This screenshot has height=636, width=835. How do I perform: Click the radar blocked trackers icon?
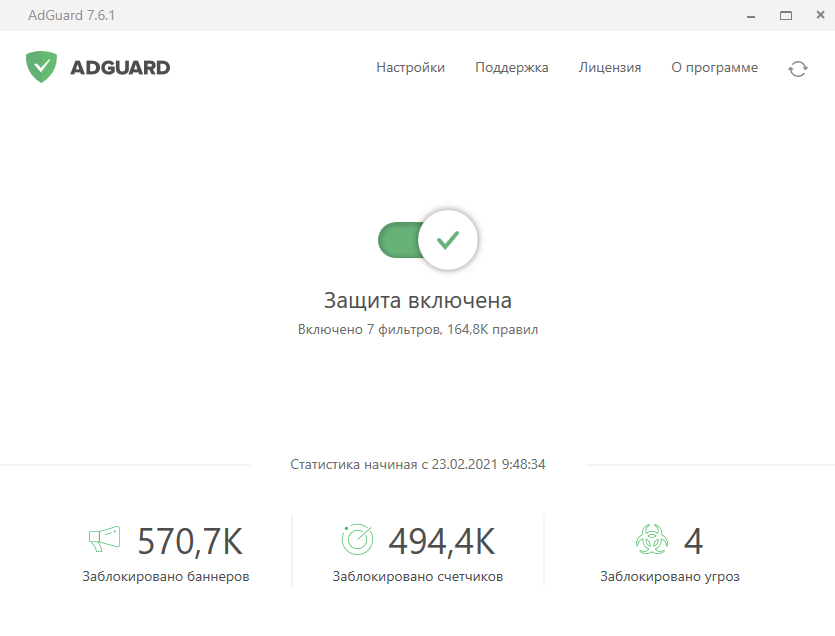pyautogui.click(x=357, y=540)
